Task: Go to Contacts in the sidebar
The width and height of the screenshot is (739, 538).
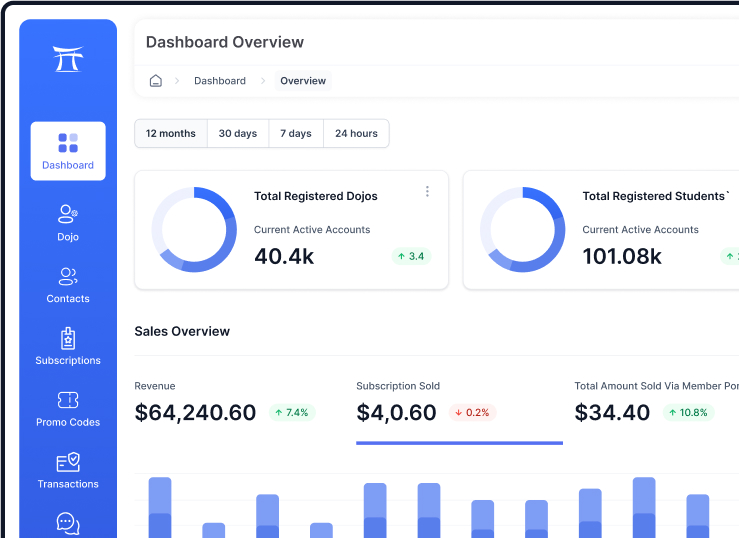Action: tap(68, 285)
